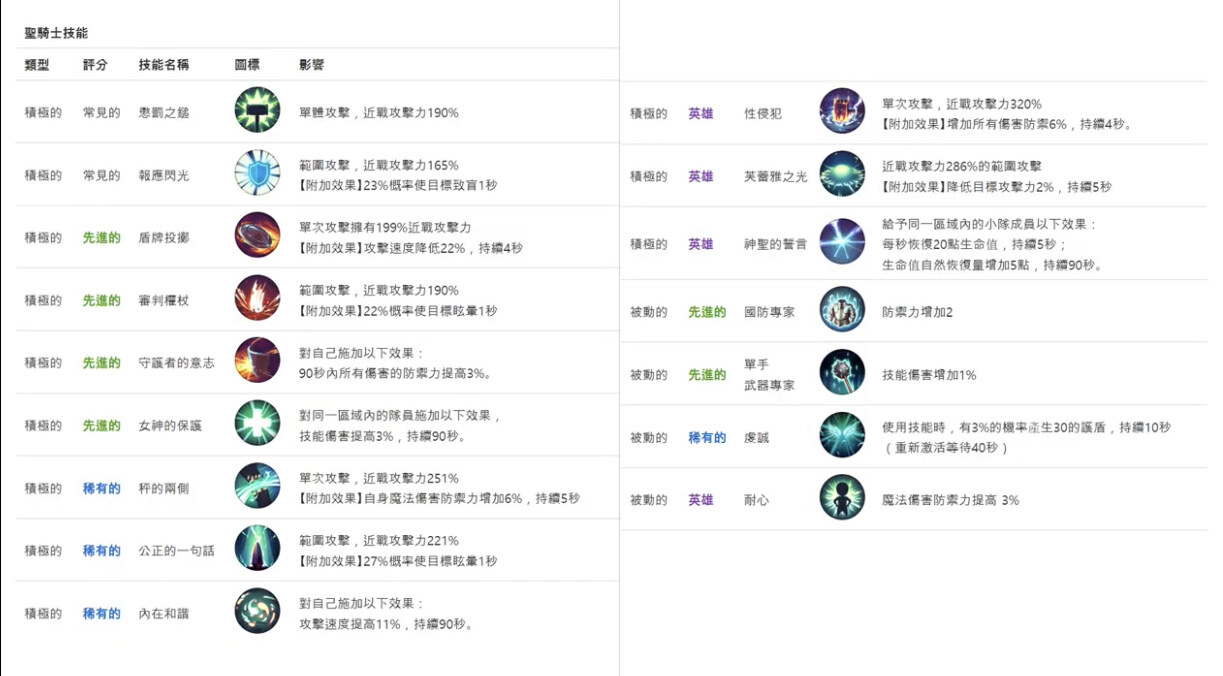Click the 虔誠 passive skill icon
Screen dimensions: 1223x676
[x=842, y=436]
